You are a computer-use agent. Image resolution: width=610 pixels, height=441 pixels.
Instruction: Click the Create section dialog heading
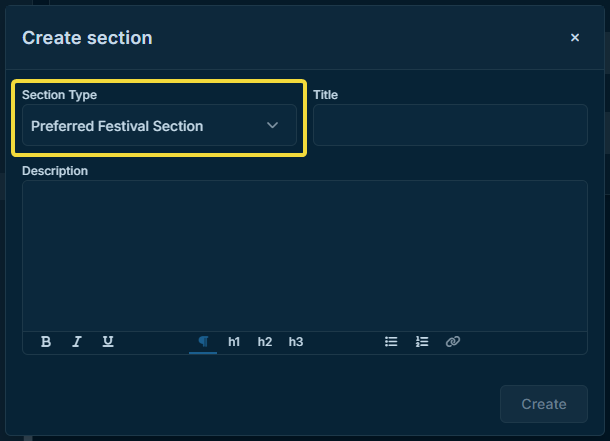(x=87, y=38)
